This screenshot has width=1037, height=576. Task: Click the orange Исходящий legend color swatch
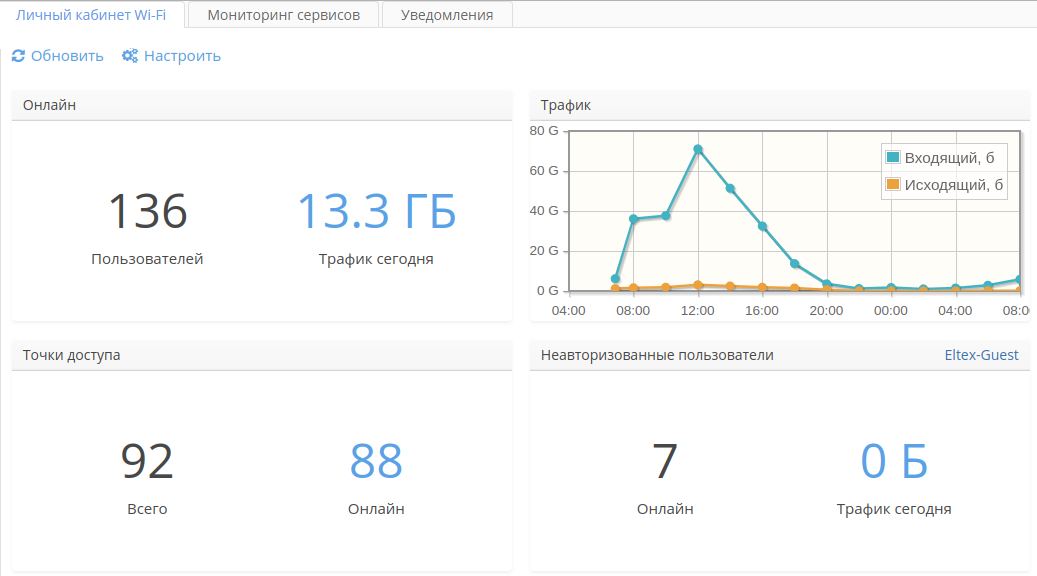(x=893, y=185)
